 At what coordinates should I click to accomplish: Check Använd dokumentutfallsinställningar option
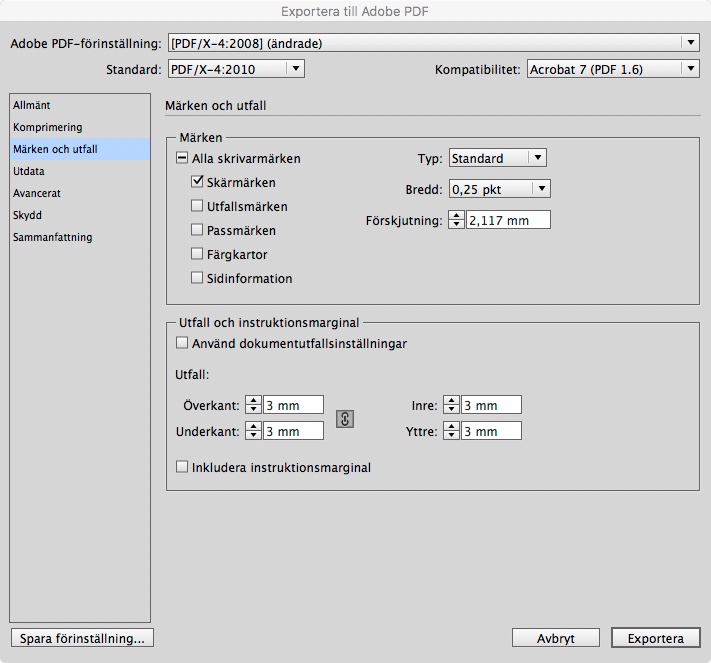182,343
